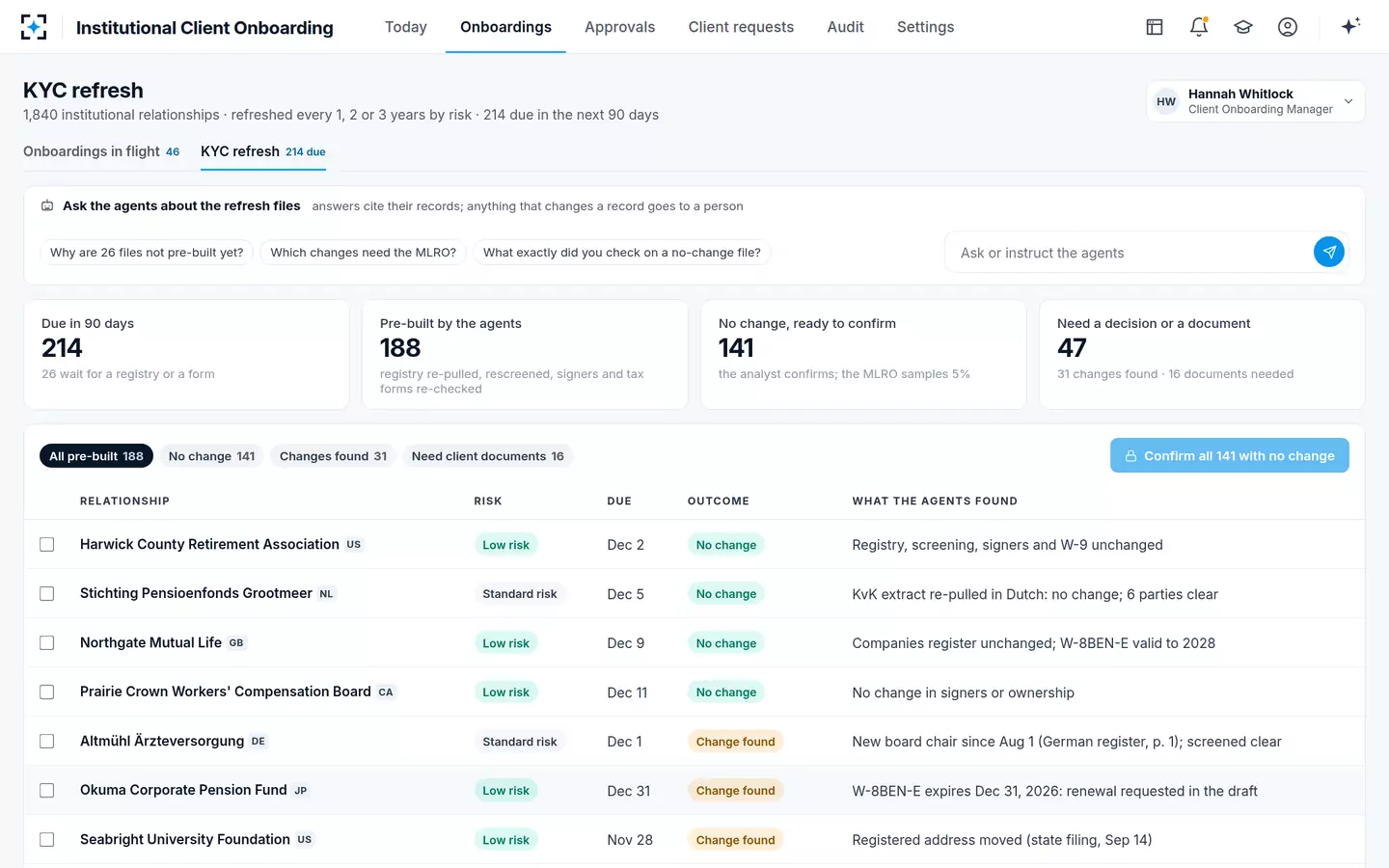Viewport: 1389px width, 868px height.
Task: Open the Approvals tab
Action: coord(619,27)
